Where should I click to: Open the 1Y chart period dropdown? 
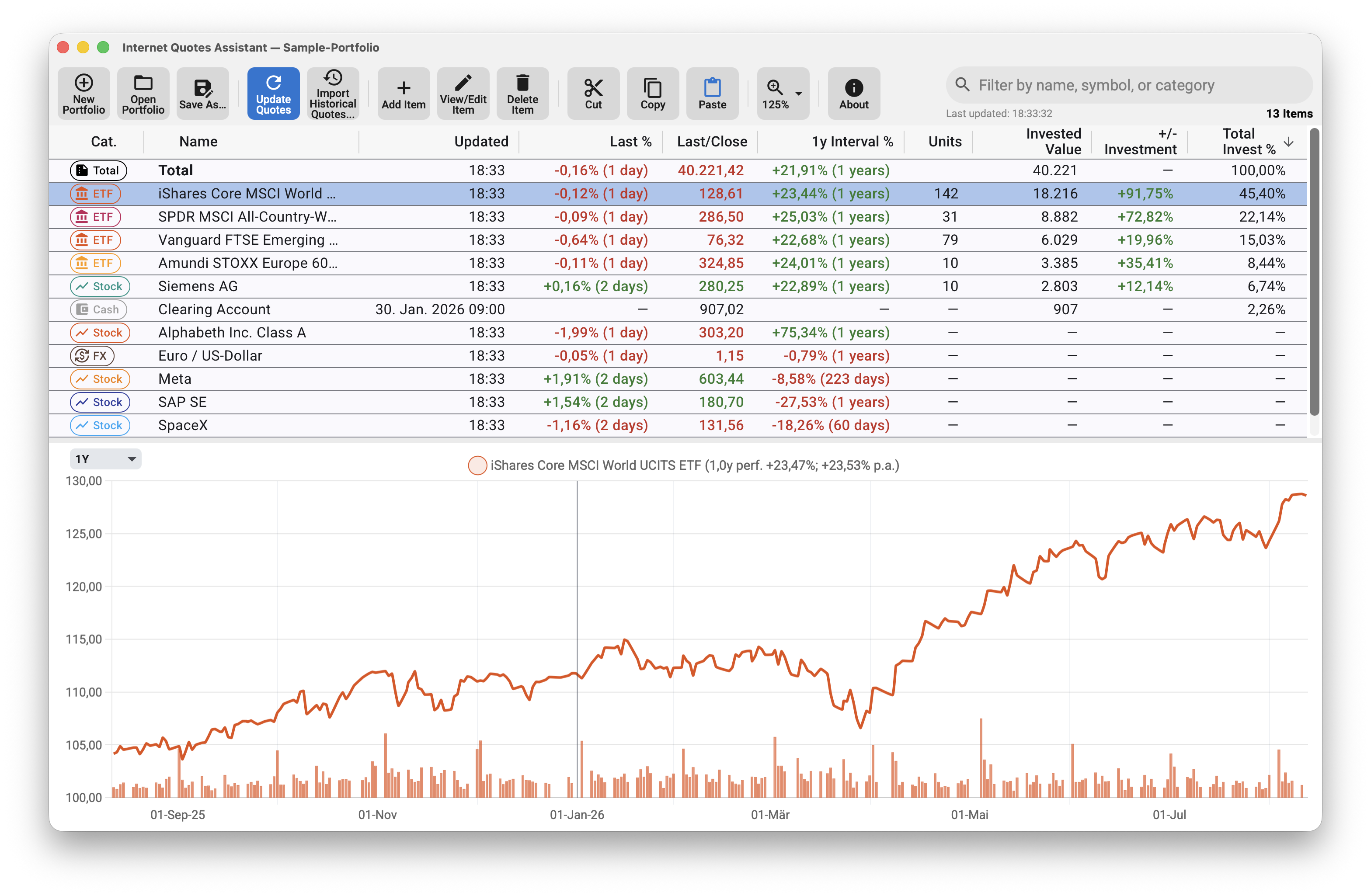pos(105,459)
